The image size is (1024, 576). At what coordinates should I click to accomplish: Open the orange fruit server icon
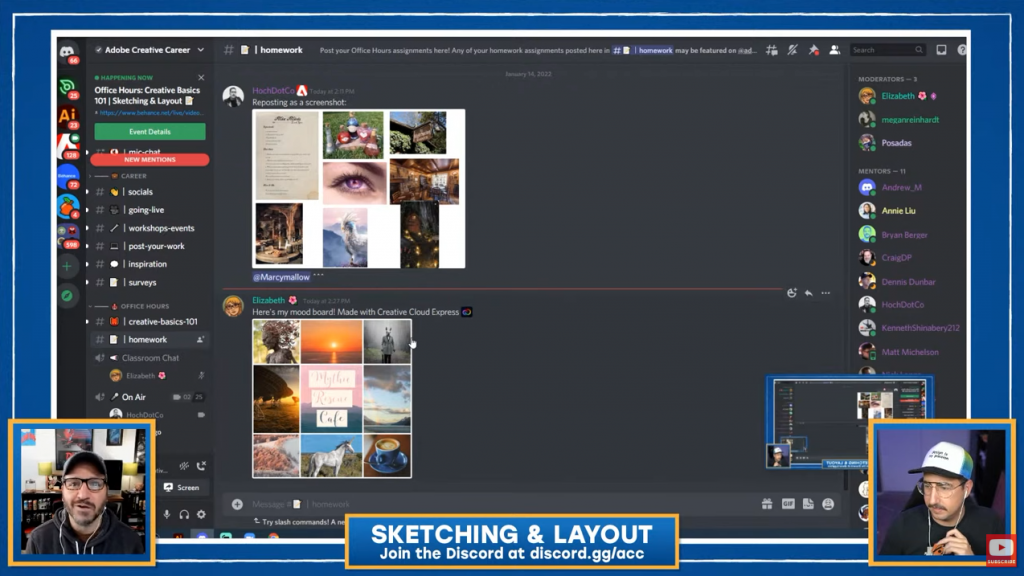67,206
